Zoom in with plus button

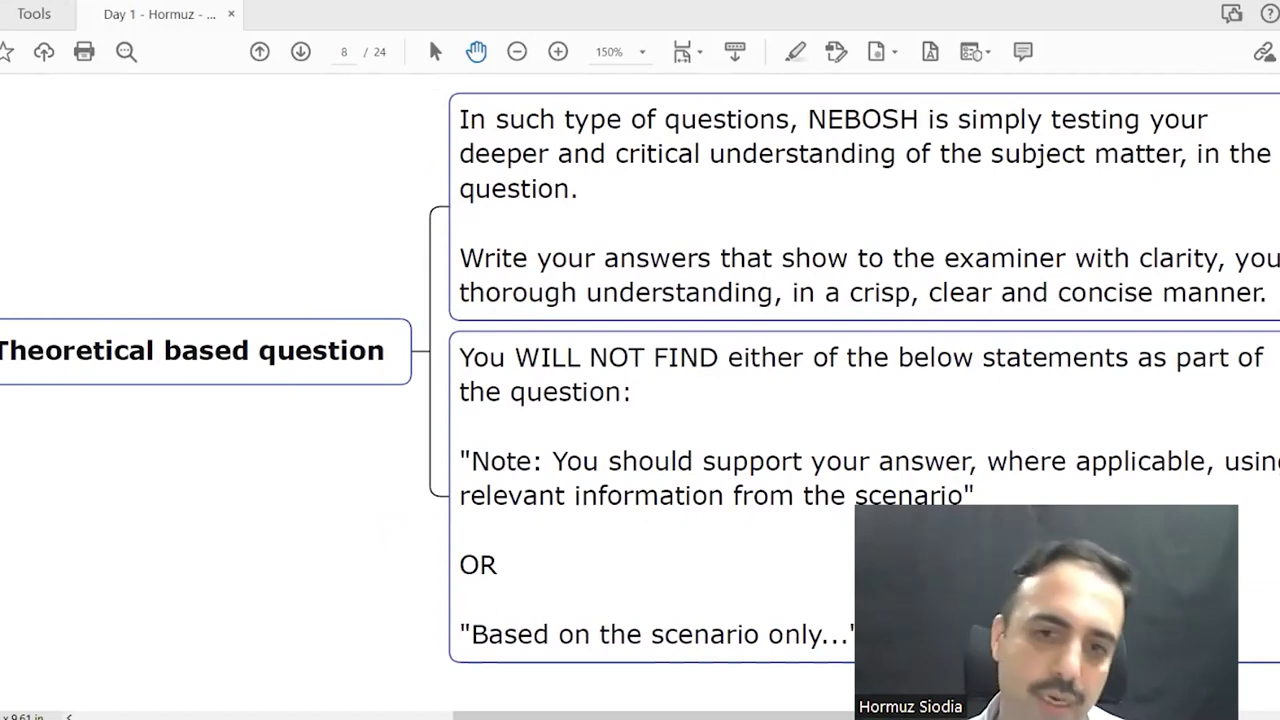(x=558, y=52)
